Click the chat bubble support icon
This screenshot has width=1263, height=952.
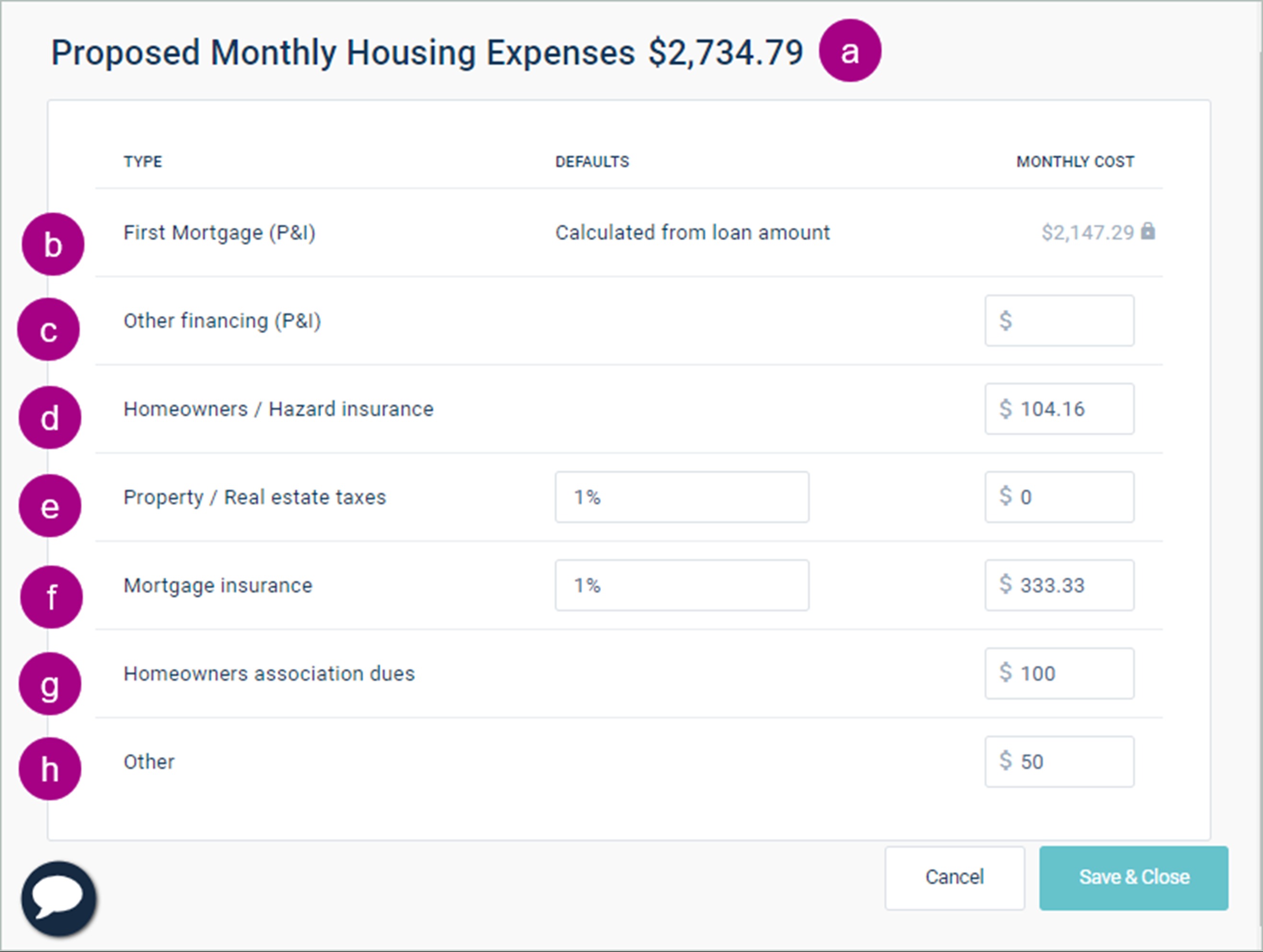[59, 898]
